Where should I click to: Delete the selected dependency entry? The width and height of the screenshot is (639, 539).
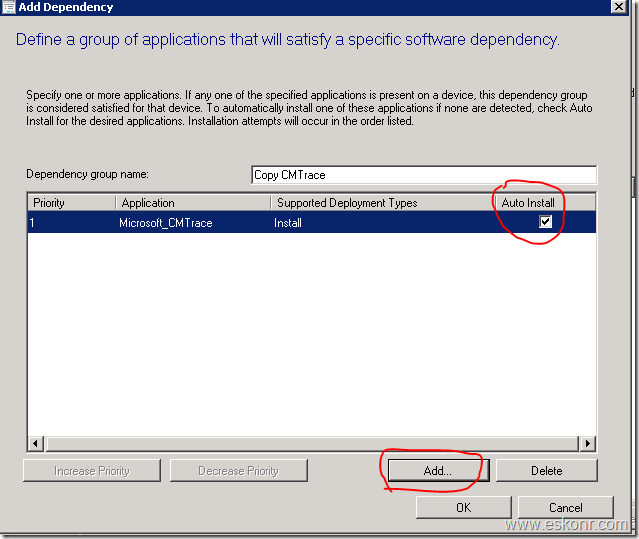tap(546, 470)
